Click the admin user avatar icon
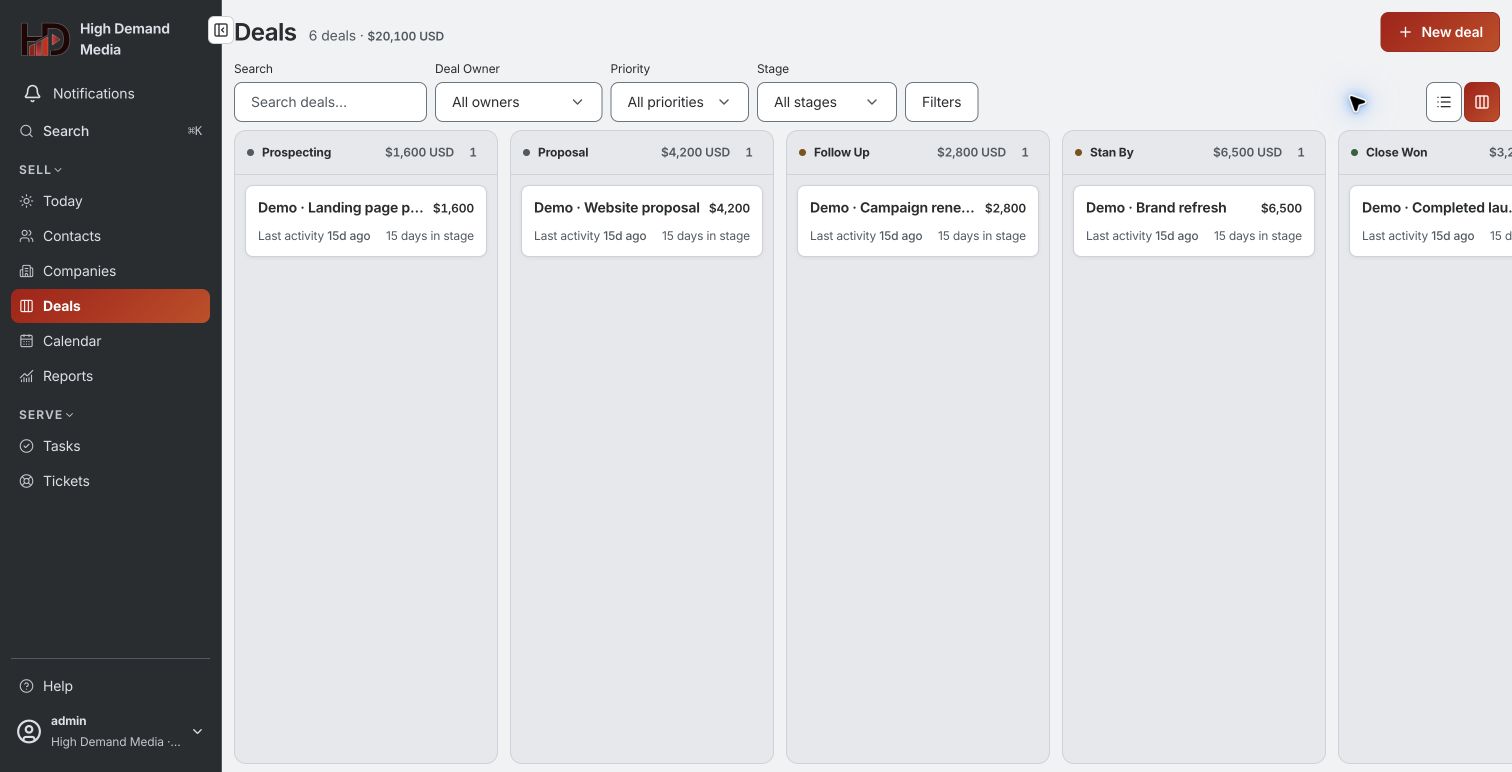The width and height of the screenshot is (1512, 772). [30, 732]
